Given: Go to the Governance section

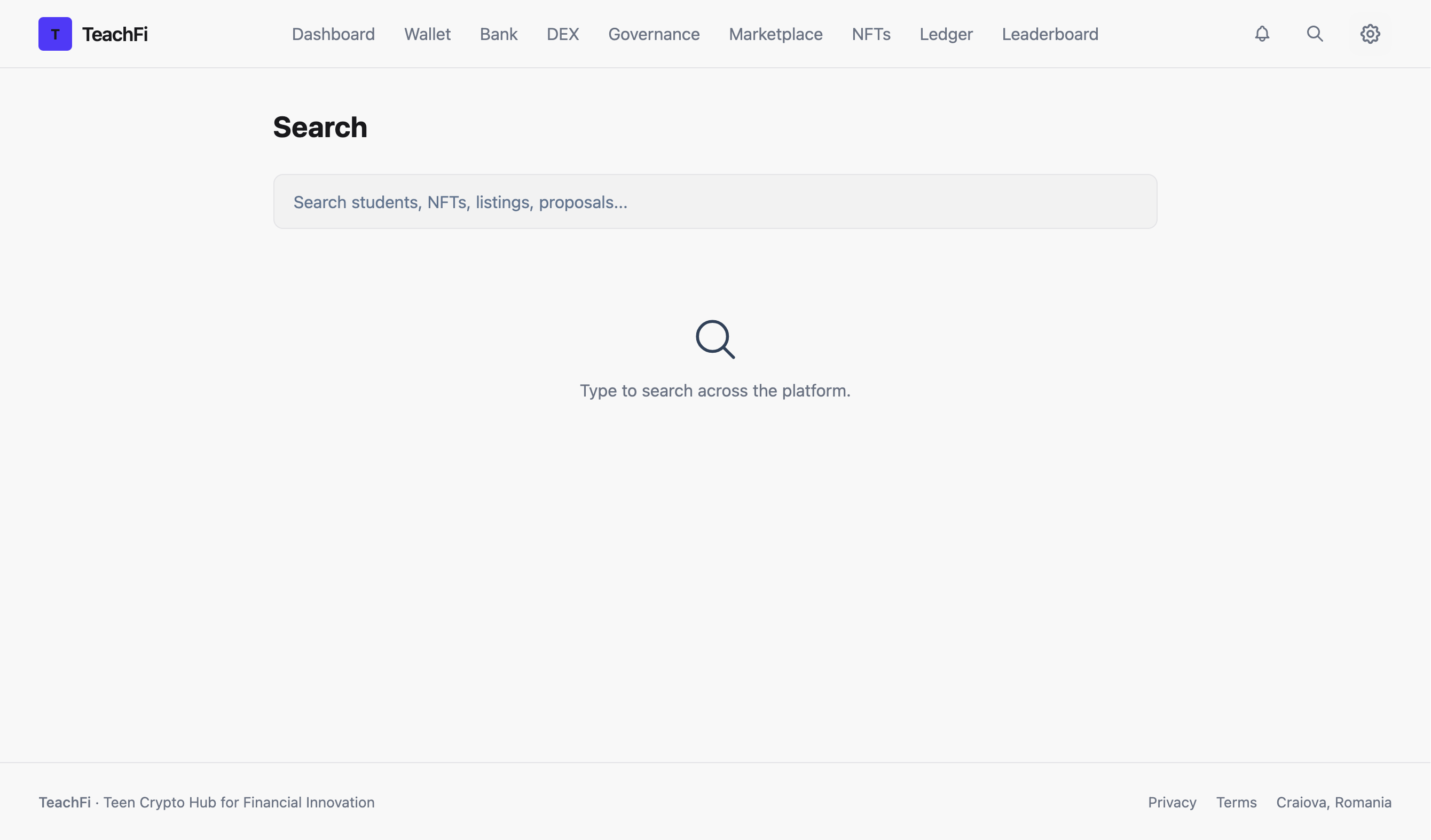Looking at the screenshot, I should tap(654, 34).
